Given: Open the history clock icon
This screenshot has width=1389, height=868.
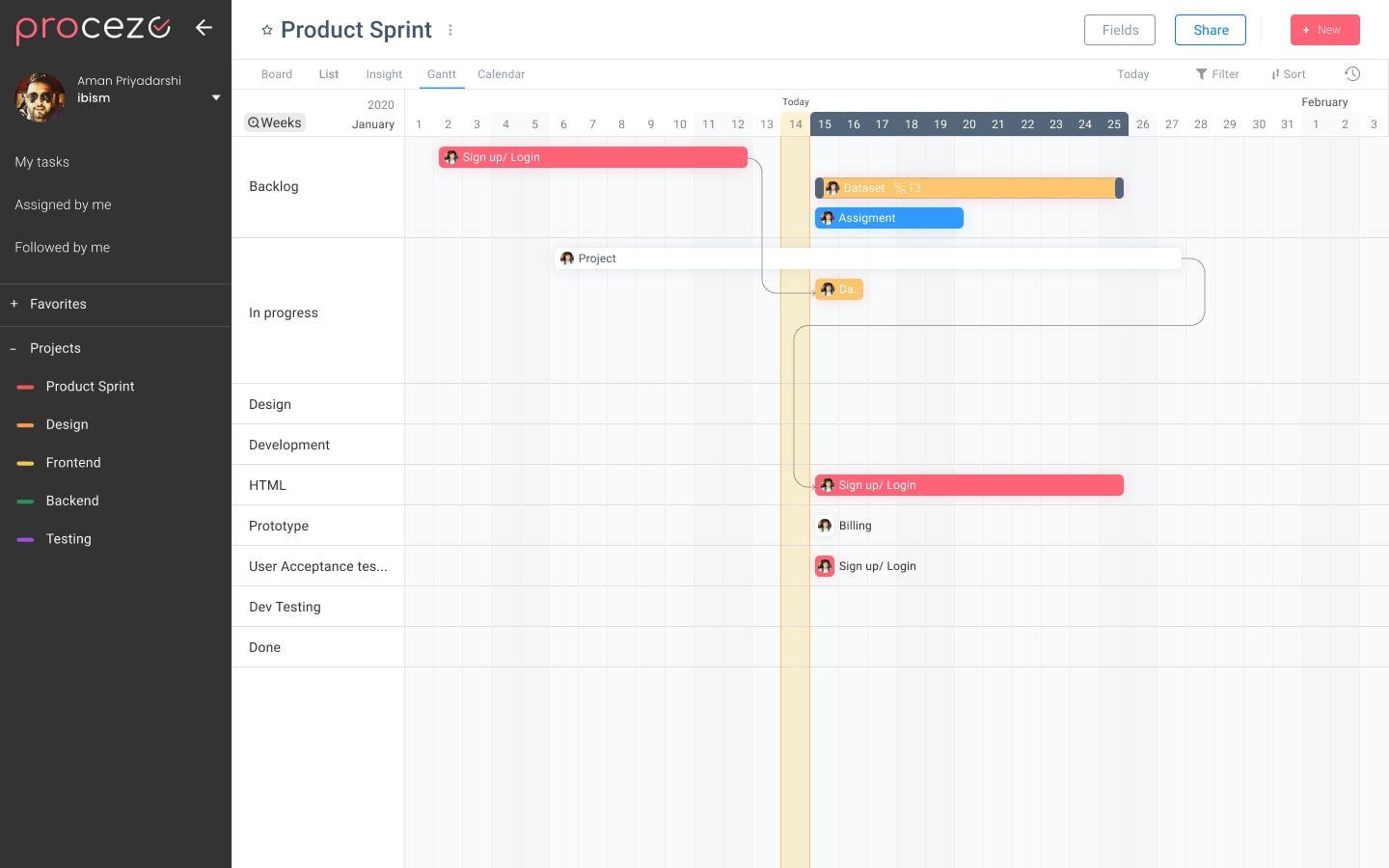Looking at the screenshot, I should tap(1352, 74).
